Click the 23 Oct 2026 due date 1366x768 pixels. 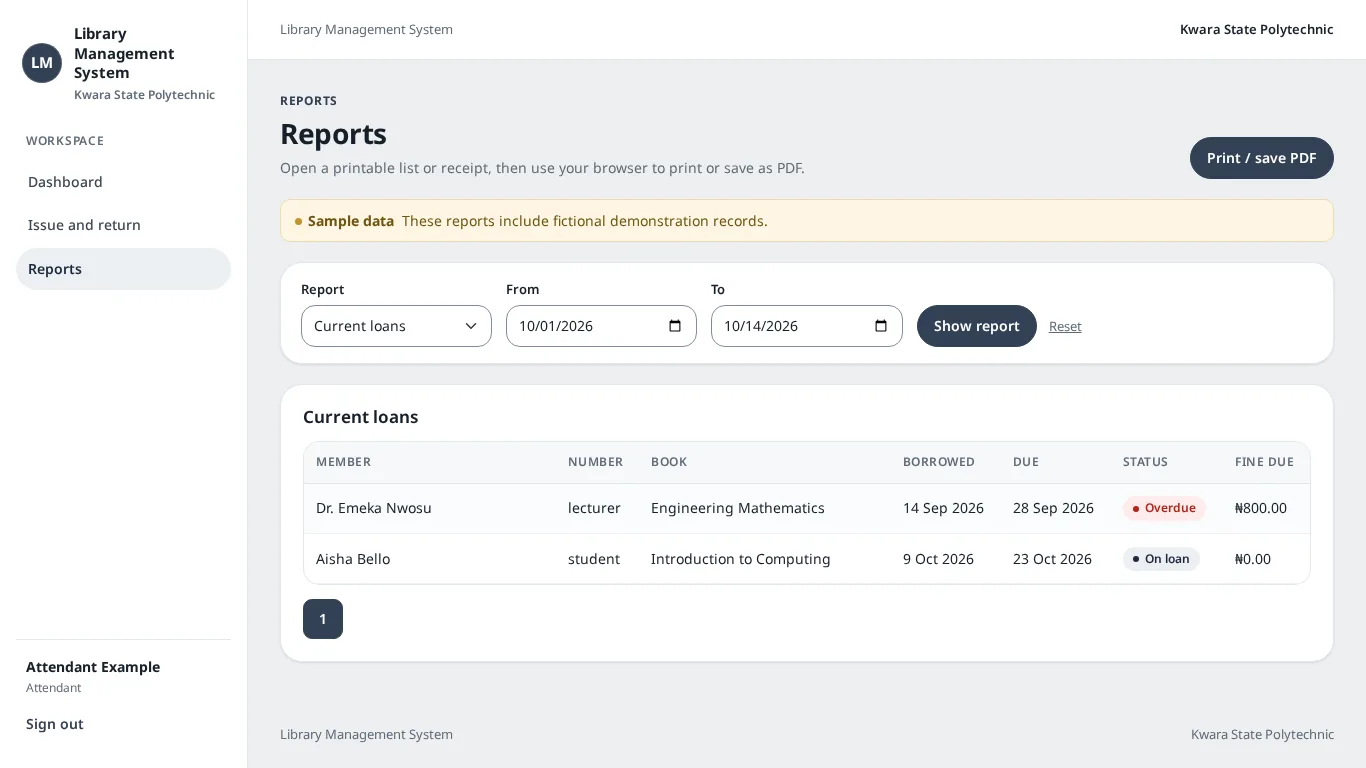pyautogui.click(x=1052, y=559)
